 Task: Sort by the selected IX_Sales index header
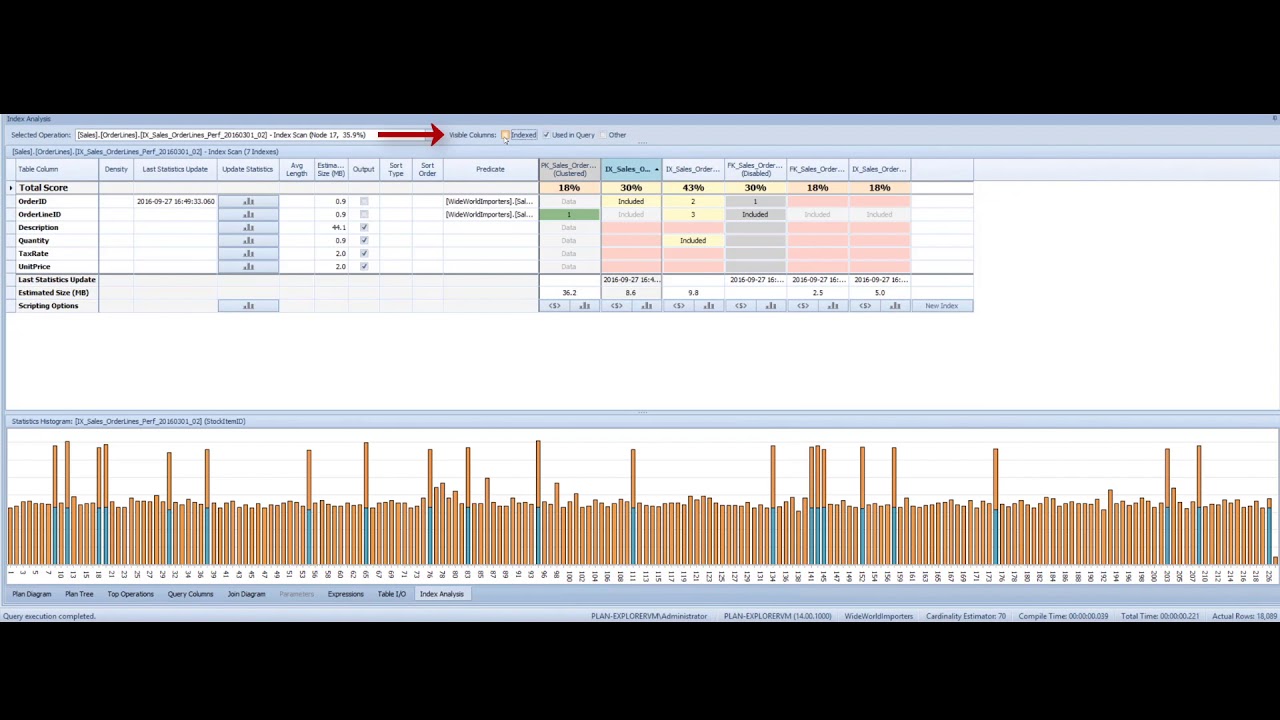(631, 169)
